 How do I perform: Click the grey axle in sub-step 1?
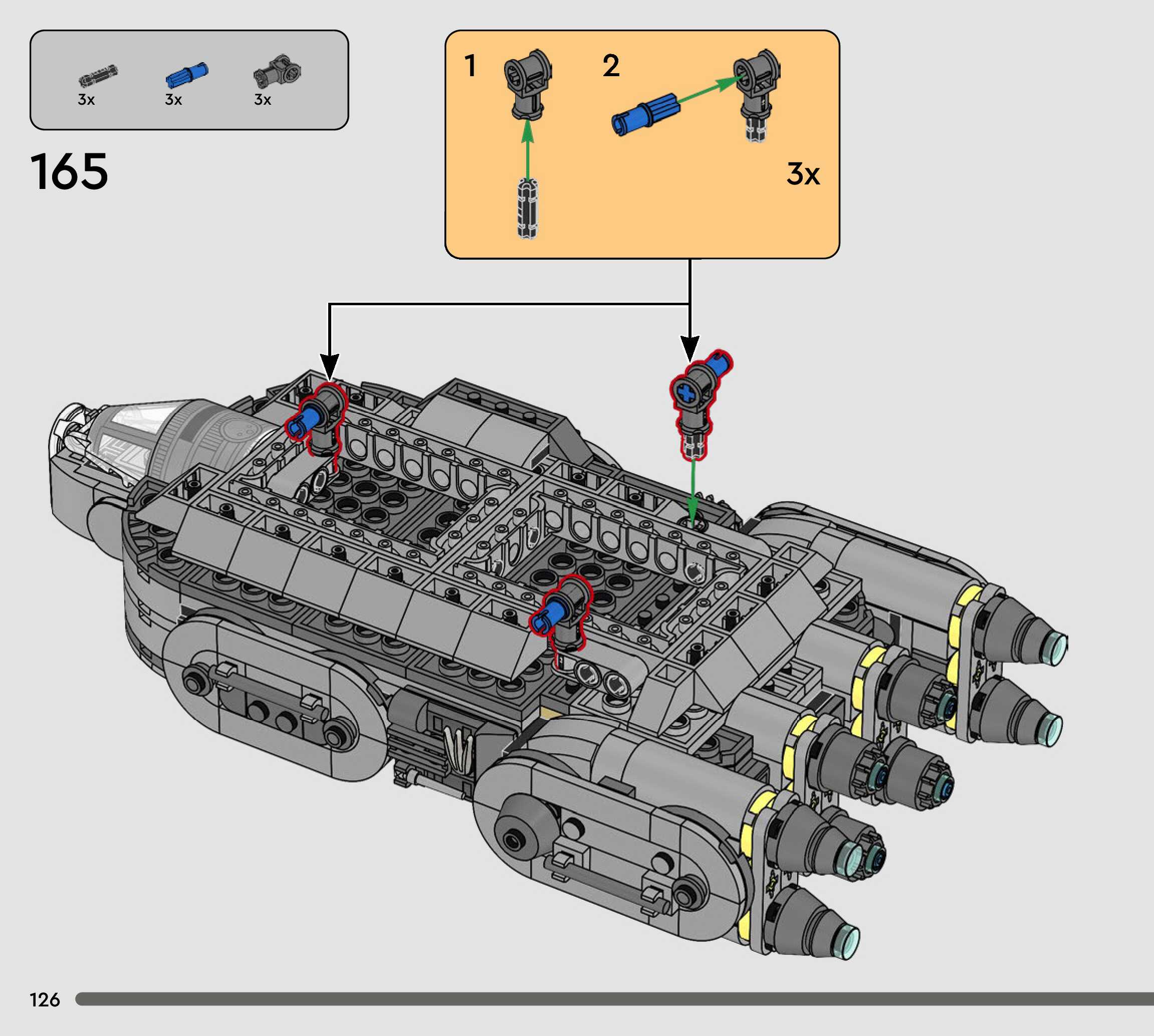(x=528, y=208)
